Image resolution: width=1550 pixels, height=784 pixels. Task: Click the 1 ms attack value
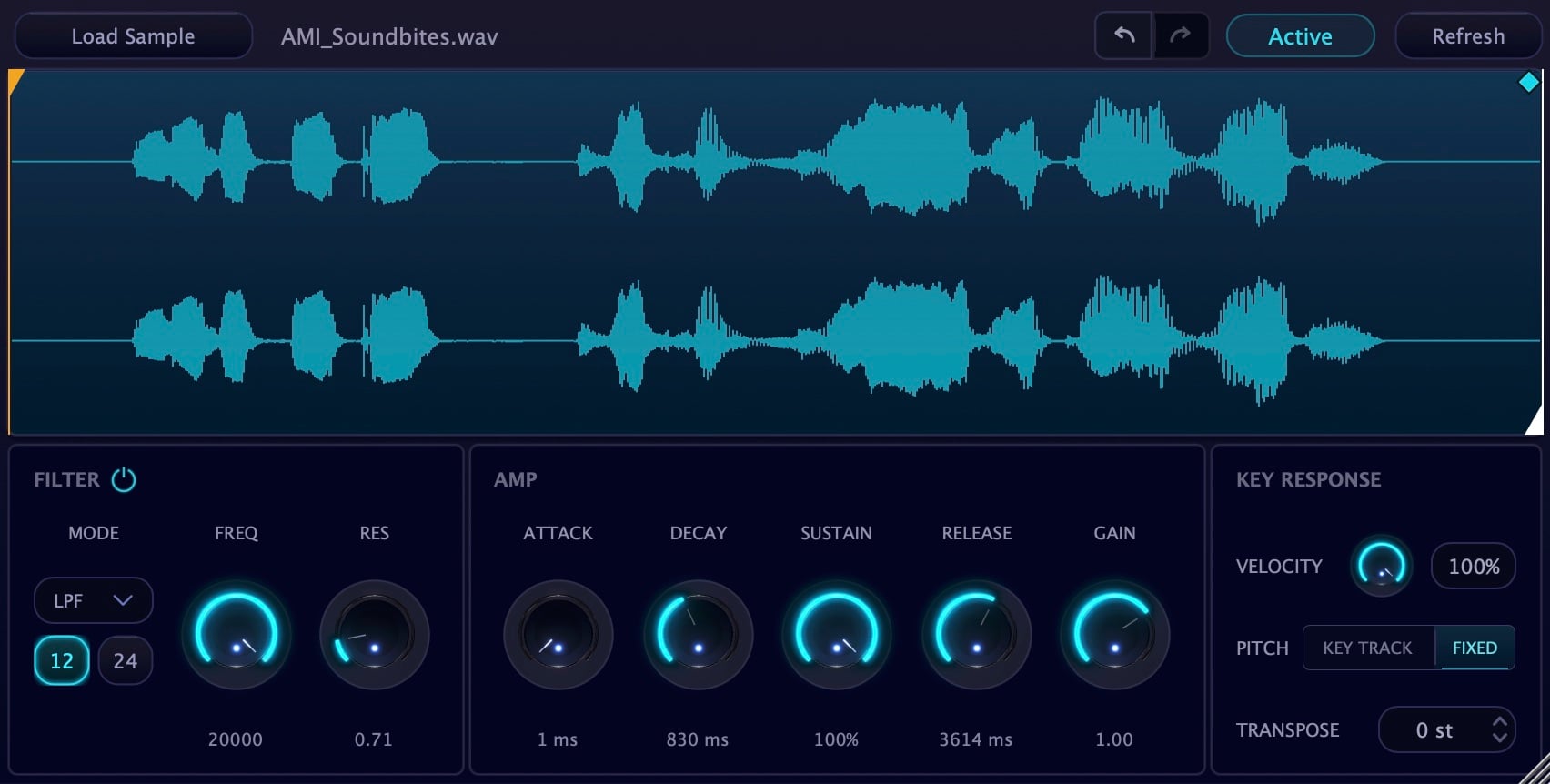(558, 739)
